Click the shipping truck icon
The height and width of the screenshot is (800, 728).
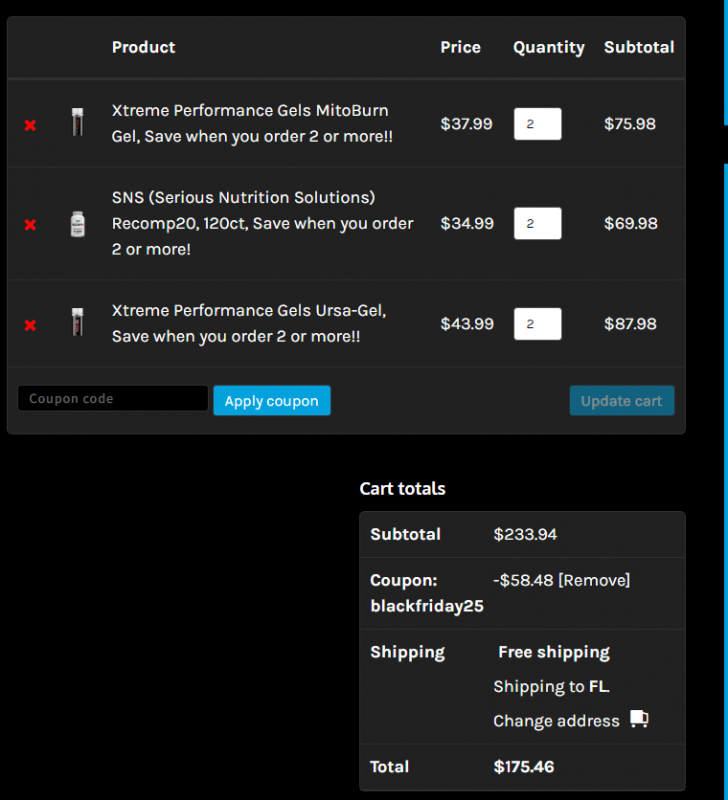(x=639, y=719)
